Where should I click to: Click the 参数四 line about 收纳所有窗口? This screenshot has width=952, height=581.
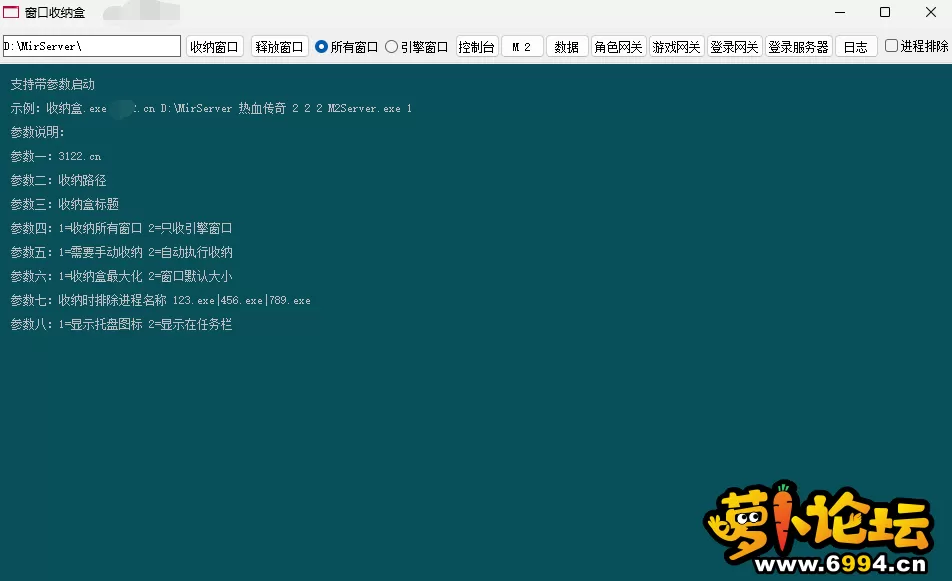point(121,228)
